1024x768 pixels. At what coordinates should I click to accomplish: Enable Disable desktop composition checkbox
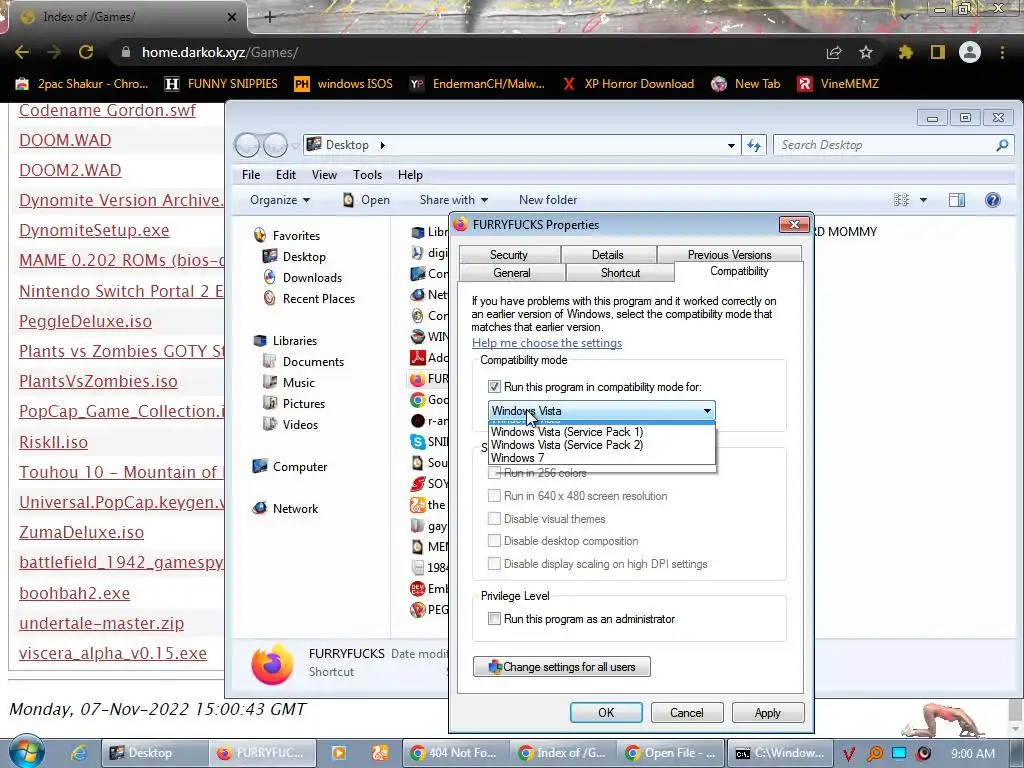click(494, 541)
